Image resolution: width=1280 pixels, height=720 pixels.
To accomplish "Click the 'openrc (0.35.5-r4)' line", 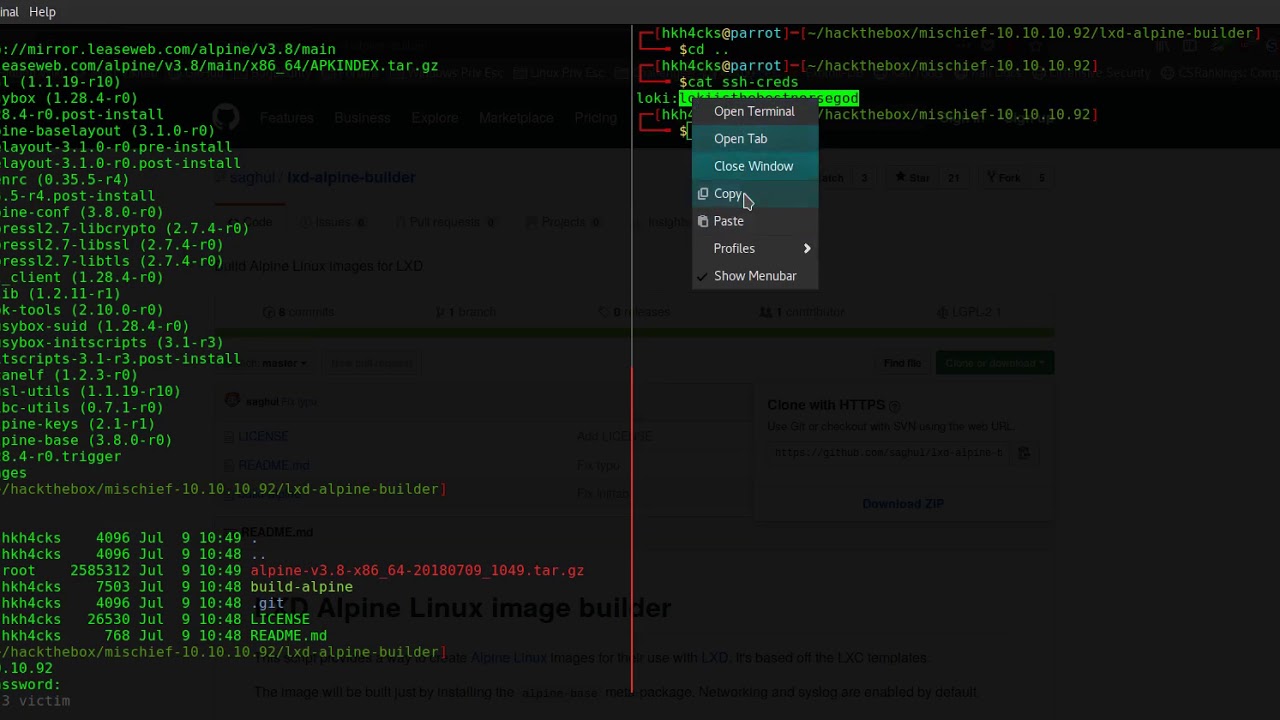I will pos(64,179).
